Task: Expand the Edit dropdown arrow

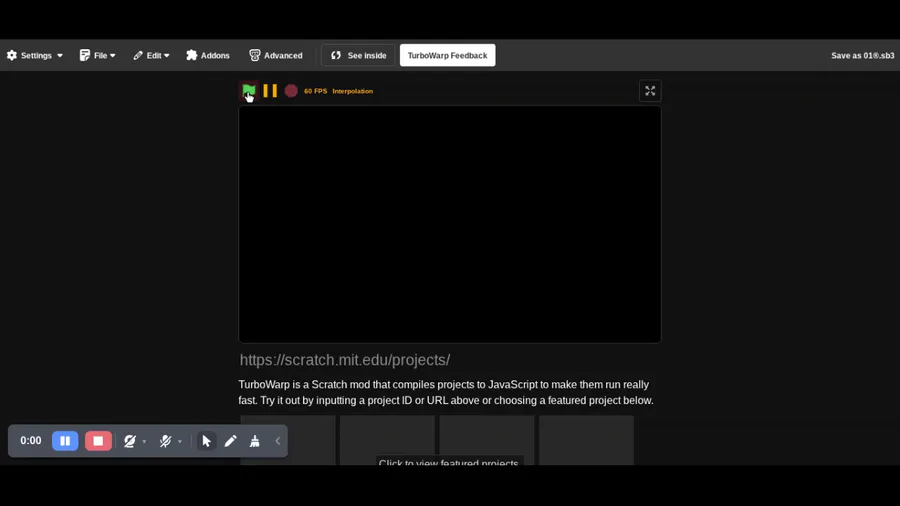Action: [x=166, y=56]
